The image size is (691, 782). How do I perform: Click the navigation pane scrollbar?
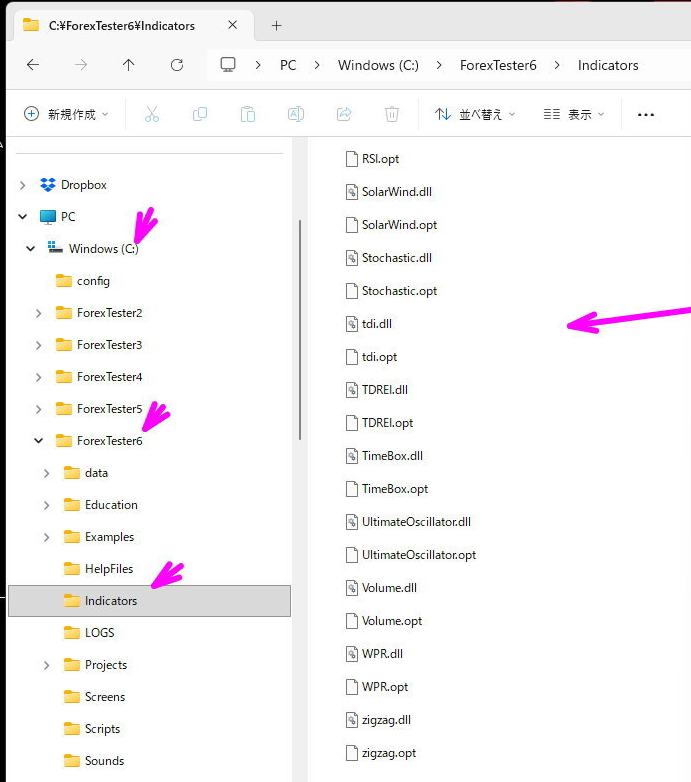[x=300, y=330]
